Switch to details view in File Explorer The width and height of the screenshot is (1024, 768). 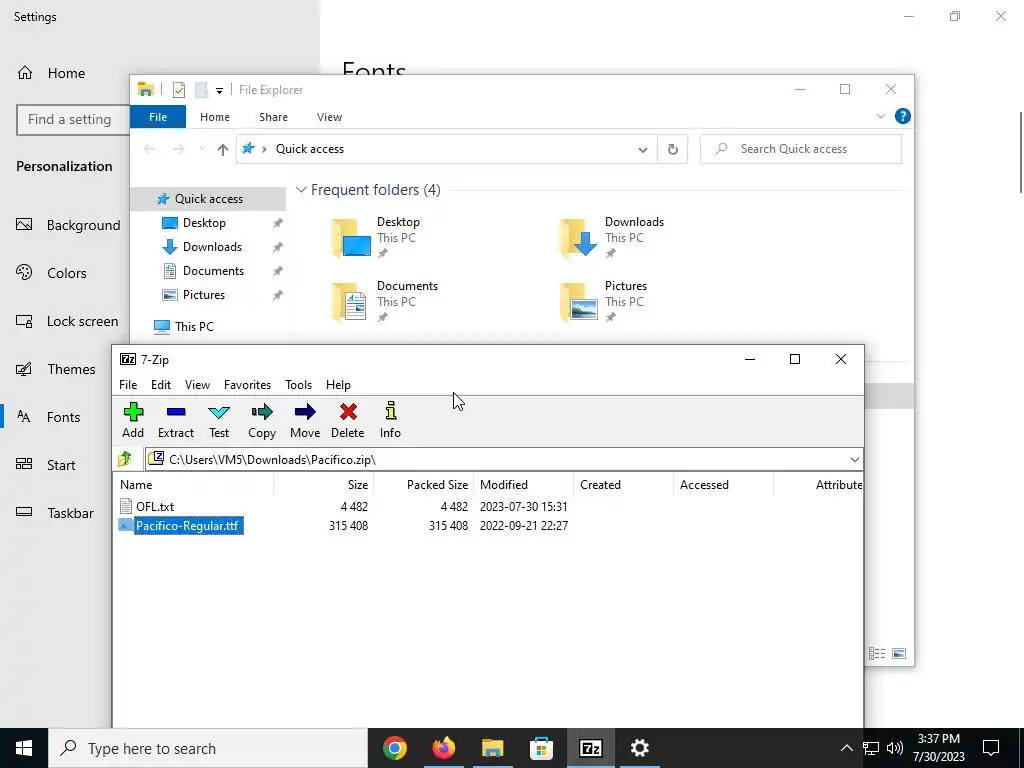coord(877,653)
